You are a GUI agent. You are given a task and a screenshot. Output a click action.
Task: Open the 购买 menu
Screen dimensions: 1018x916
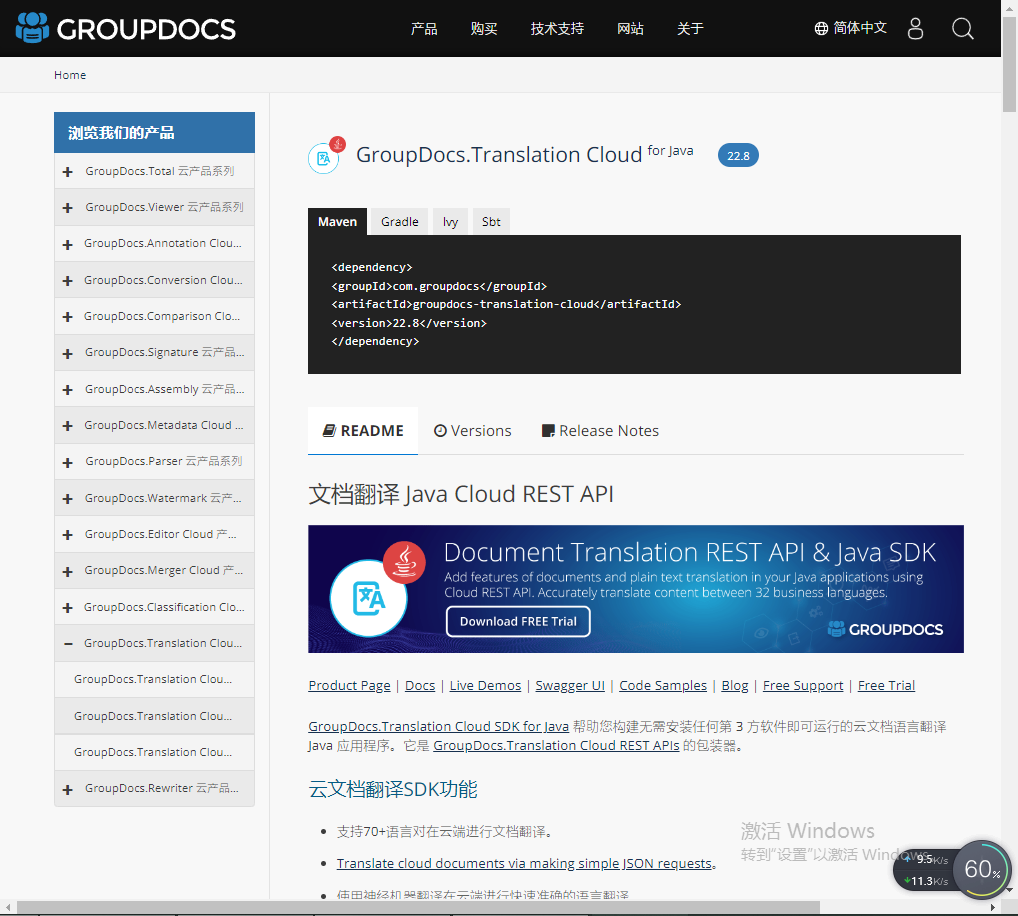[x=484, y=29]
